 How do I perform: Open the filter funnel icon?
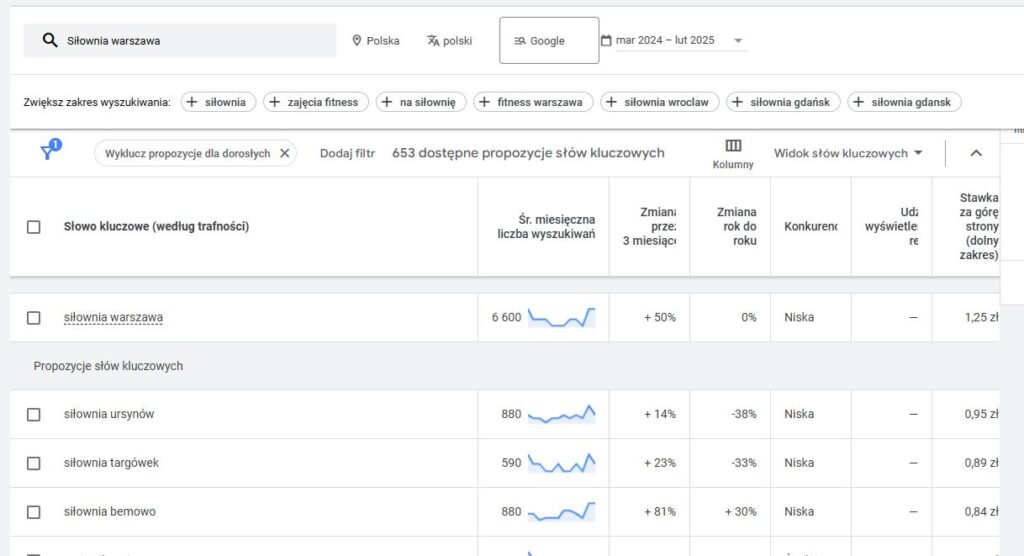[x=47, y=152]
